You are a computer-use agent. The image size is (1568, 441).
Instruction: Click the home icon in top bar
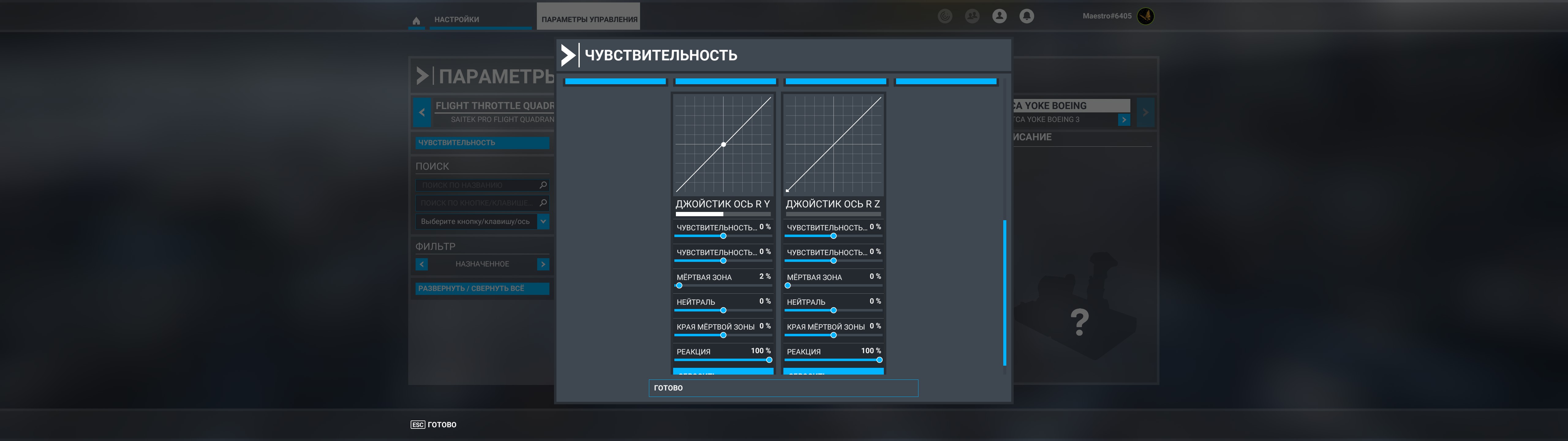click(x=417, y=21)
